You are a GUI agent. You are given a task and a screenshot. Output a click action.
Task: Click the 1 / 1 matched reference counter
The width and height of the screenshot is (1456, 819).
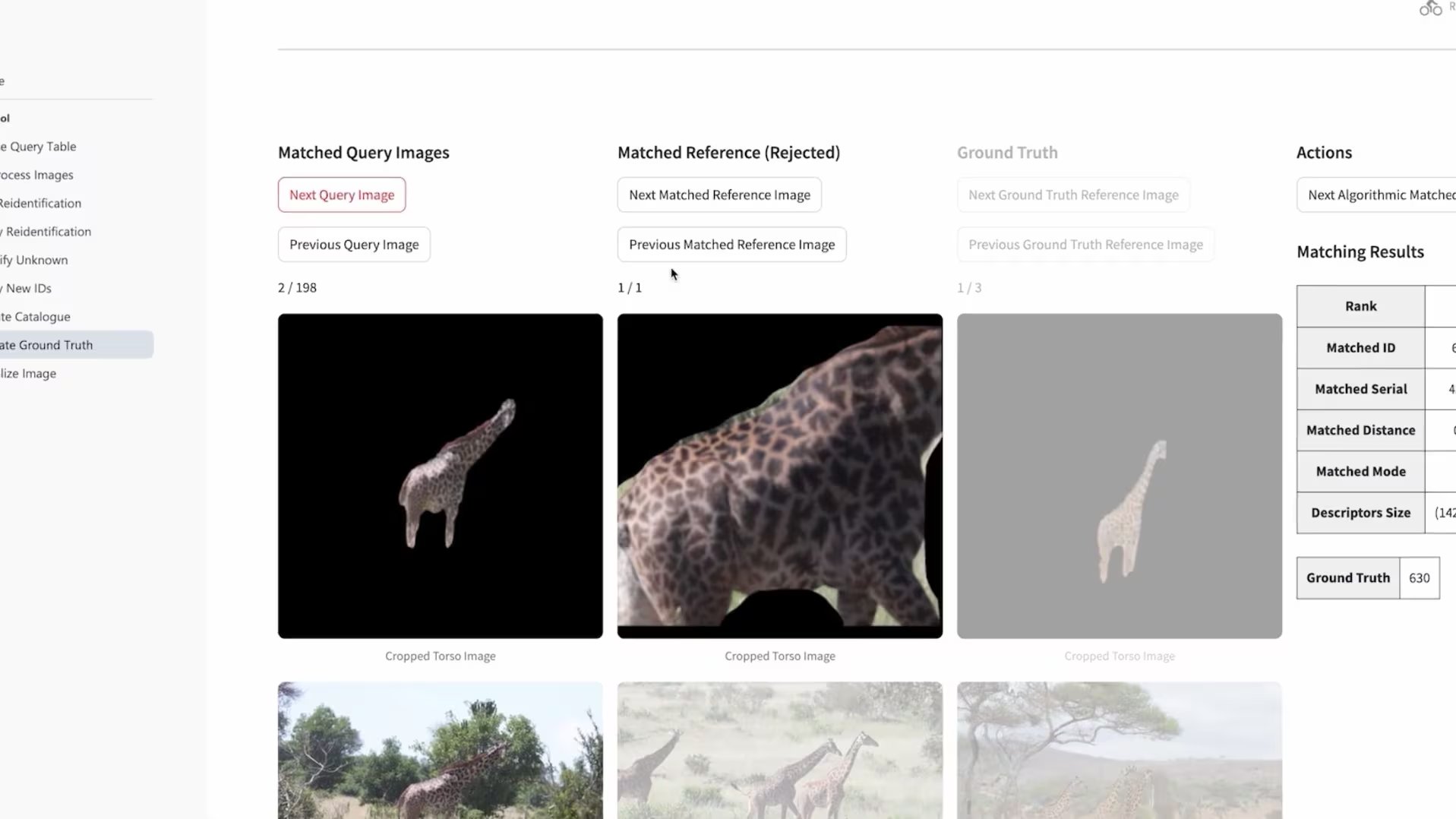(x=630, y=288)
